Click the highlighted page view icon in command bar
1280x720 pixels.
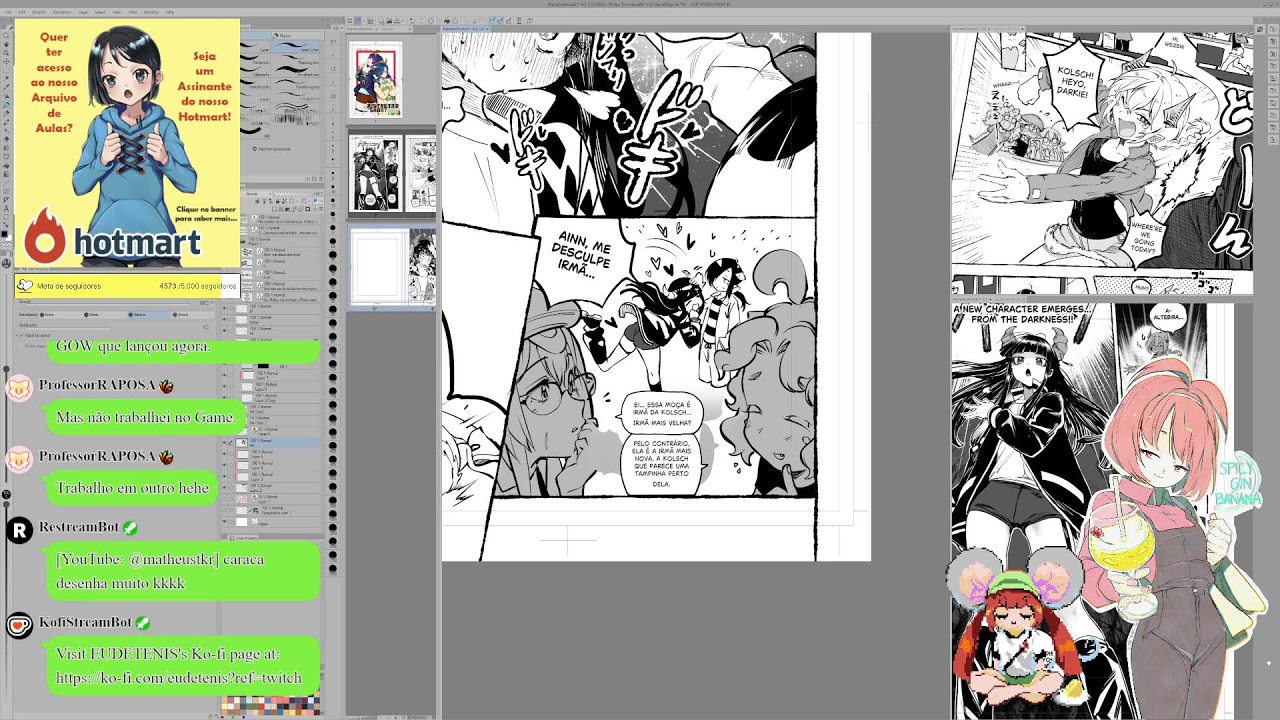point(357,21)
